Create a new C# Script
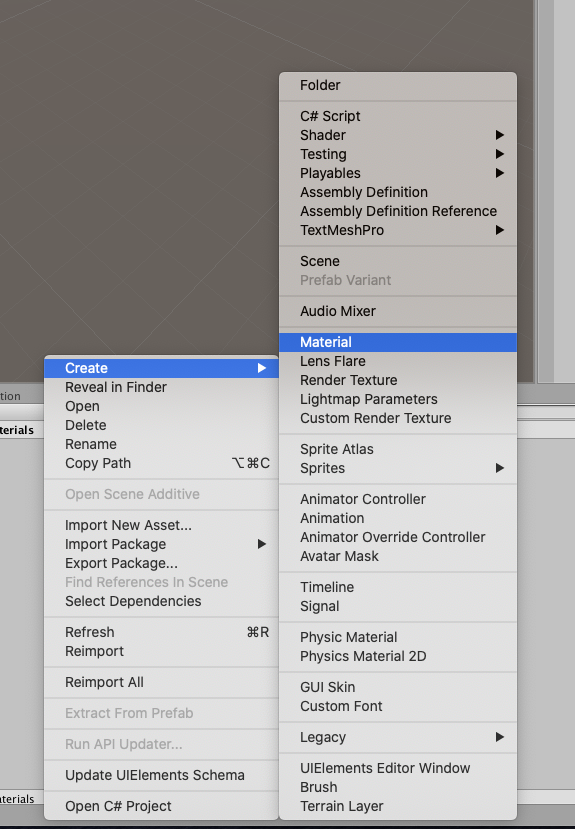 (x=398, y=116)
